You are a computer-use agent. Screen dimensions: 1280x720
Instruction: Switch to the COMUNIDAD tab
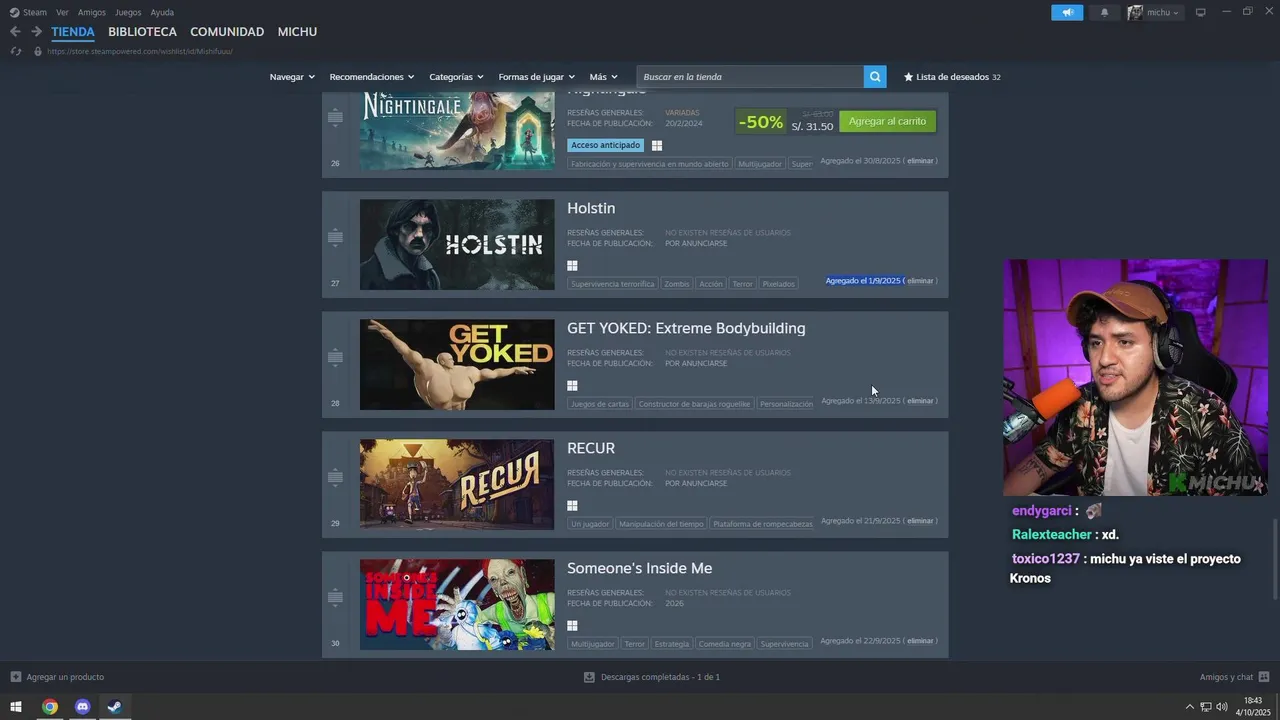pos(227,32)
